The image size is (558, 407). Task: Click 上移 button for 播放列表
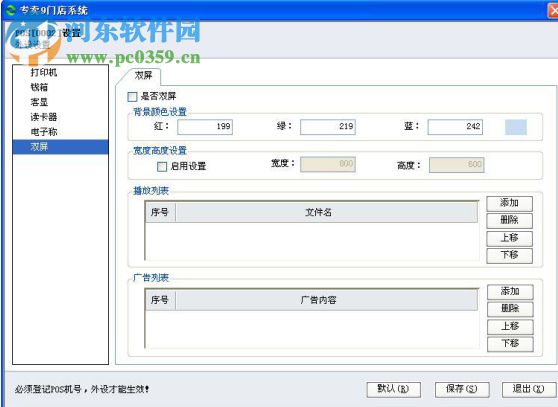pyautogui.click(x=509, y=238)
